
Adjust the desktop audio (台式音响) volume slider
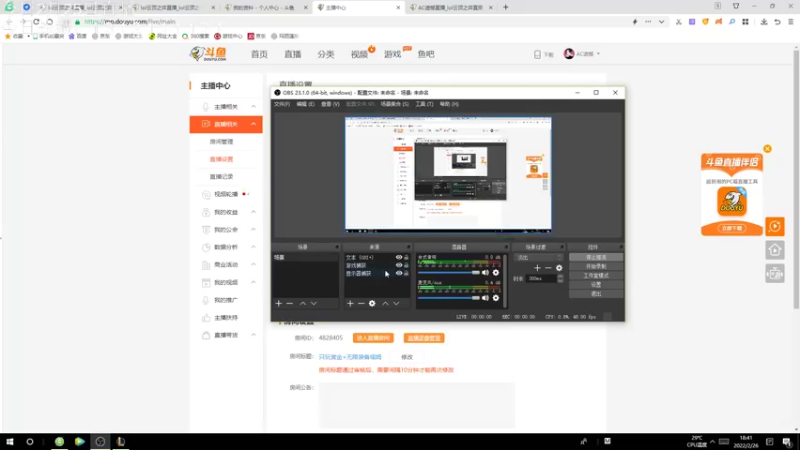click(449, 272)
